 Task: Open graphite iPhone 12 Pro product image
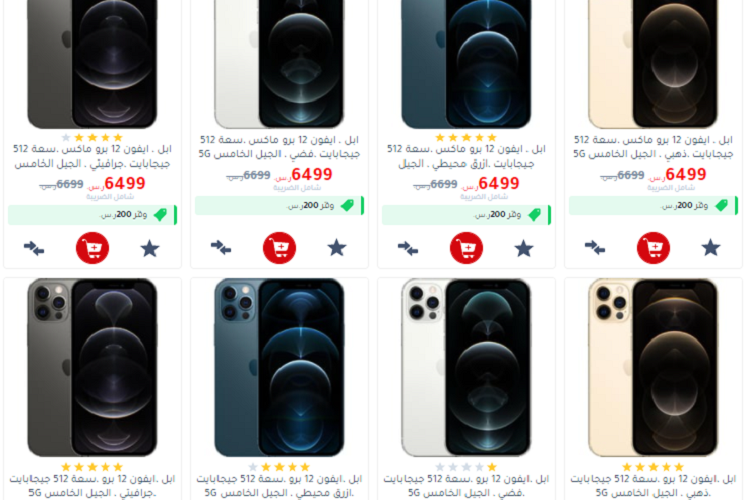pyautogui.click(x=92, y=367)
